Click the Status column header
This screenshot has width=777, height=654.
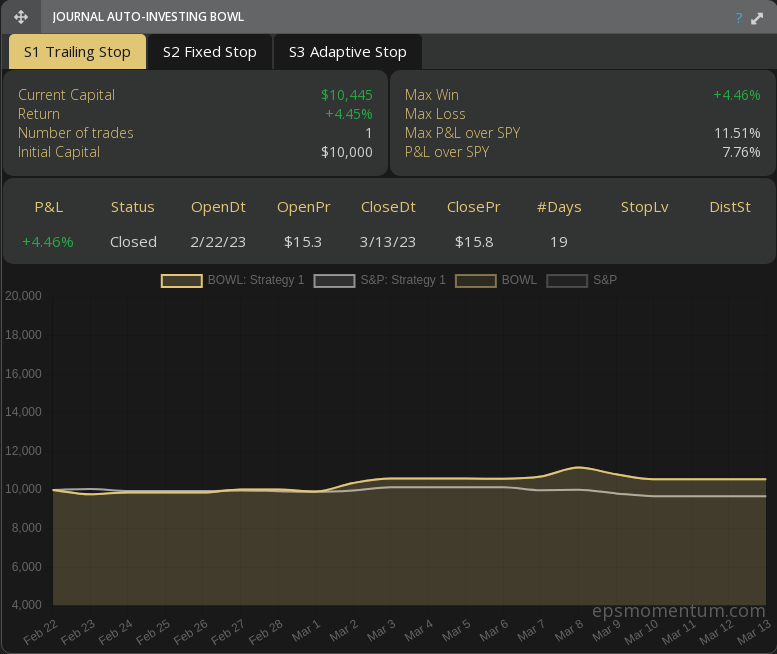coord(132,207)
